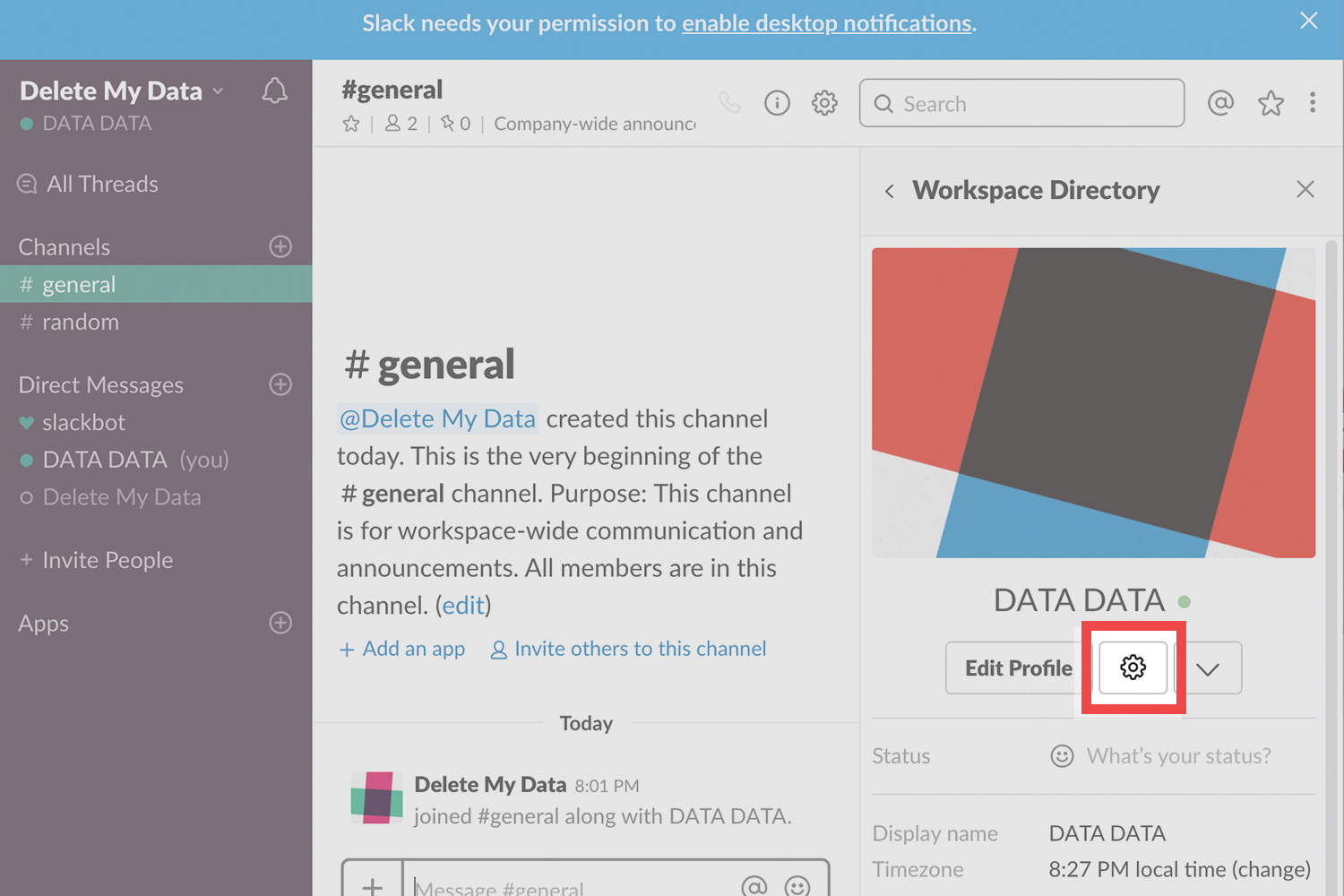Open more options vertical dots menu
This screenshot has height=896, width=1344.
pyautogui.click(x=1313, y=103)
